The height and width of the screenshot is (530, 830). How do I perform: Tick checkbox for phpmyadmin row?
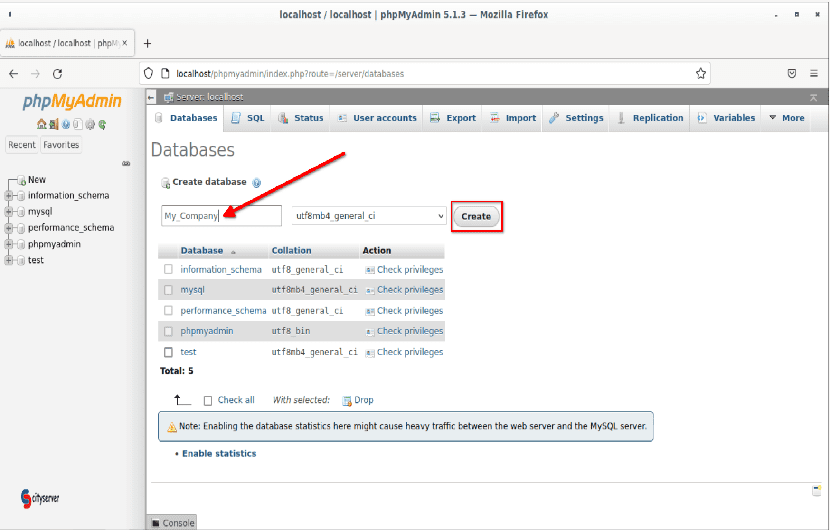168,331
